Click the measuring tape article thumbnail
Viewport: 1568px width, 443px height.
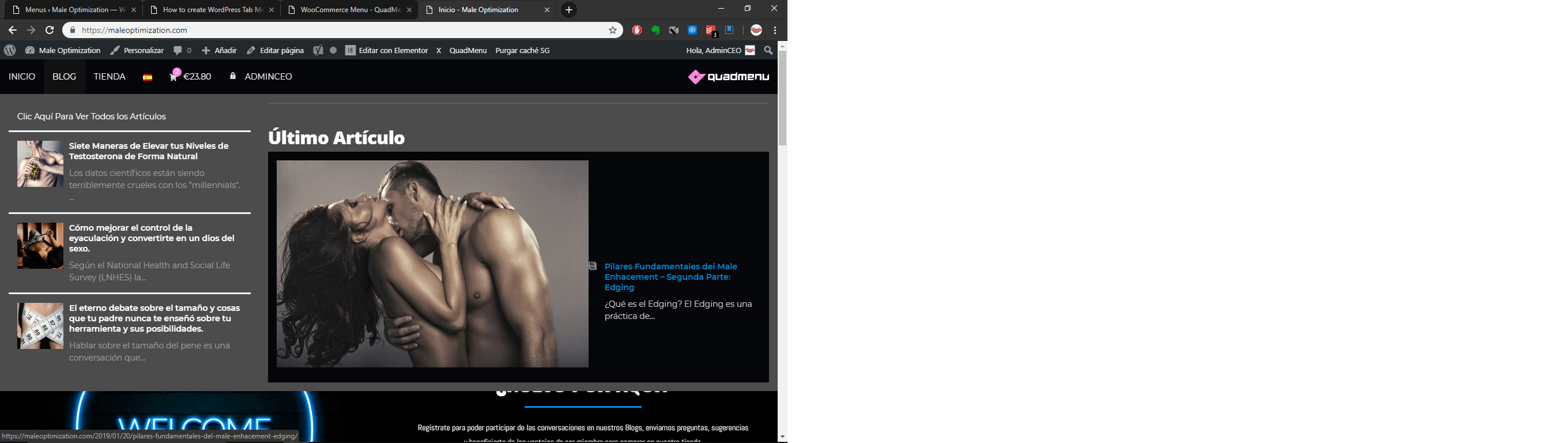click(40, 326)
